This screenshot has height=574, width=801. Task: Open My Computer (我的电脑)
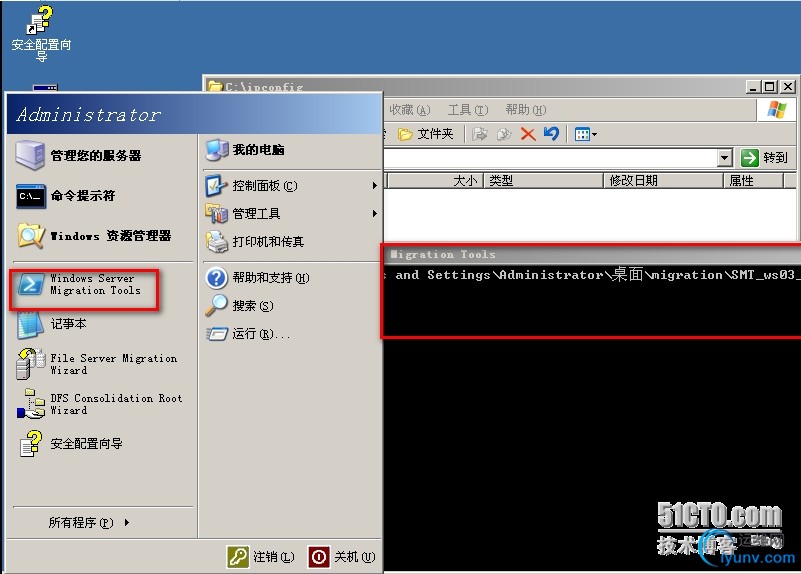245,150
